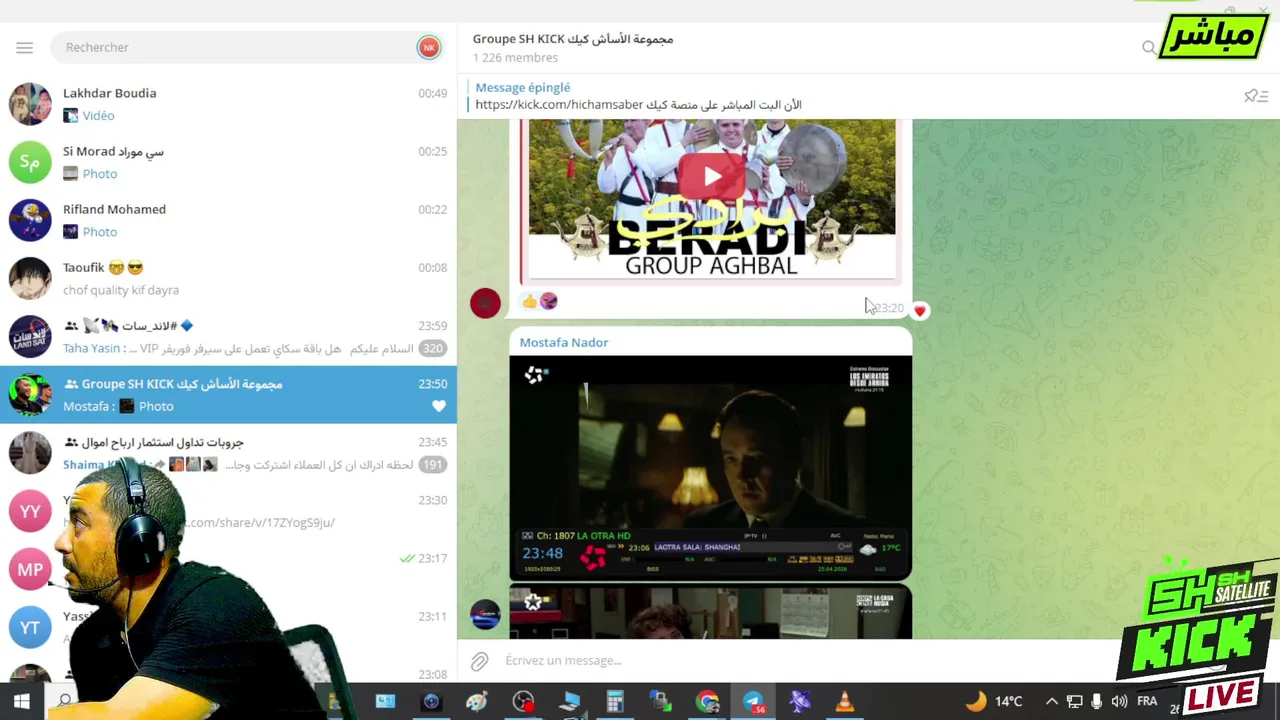Click the 14°C weather widget
Screen dimensions: 1280x720
click(x=994, y=701)
